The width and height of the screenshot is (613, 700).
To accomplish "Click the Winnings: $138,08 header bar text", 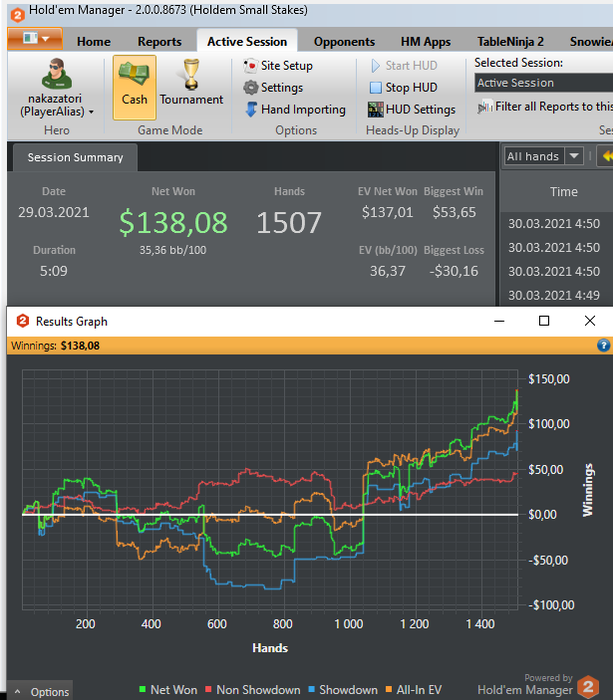I will (55, 346).
